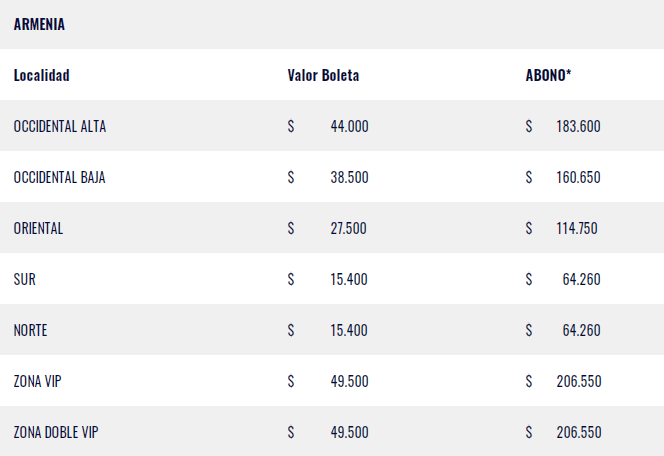
Task: Click the ABONO* column header
Action: pyautogui.click(x=548, y=75)
